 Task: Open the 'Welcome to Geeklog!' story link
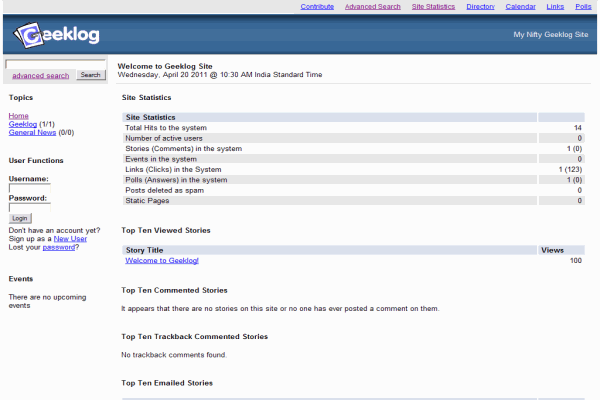161,260
